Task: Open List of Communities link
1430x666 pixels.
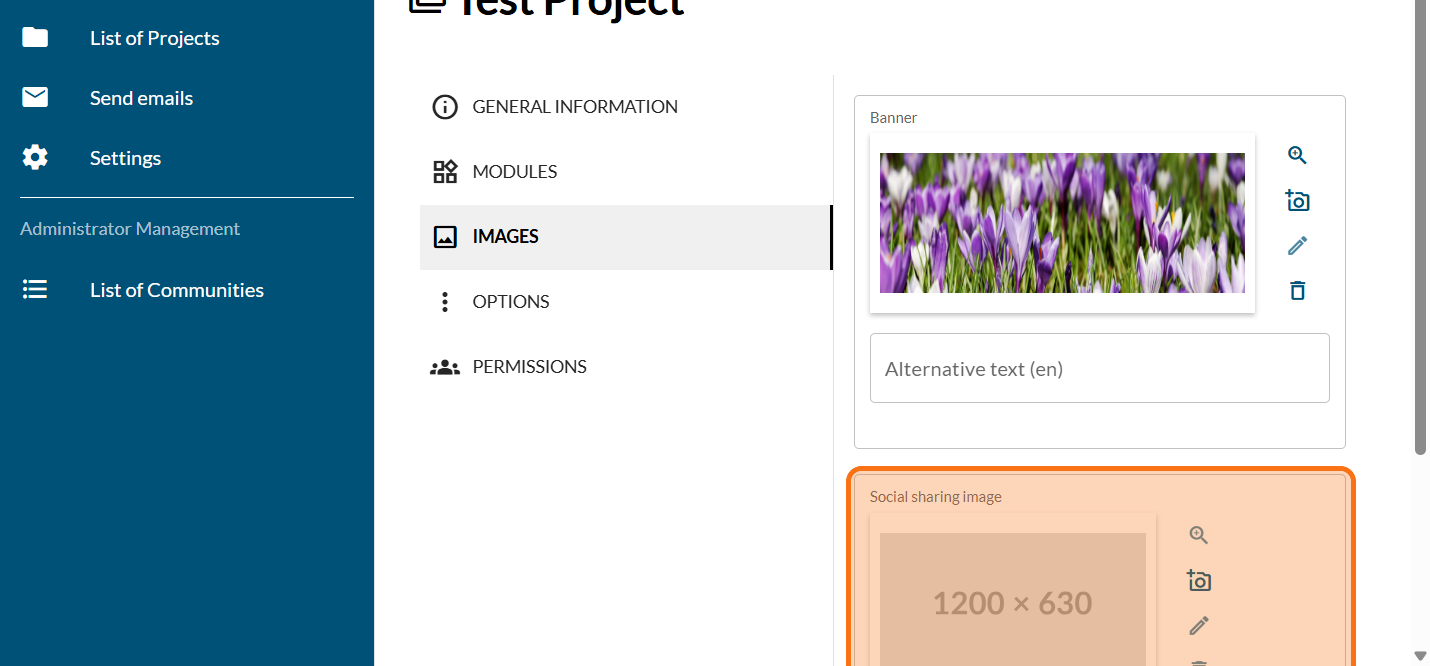Action: pos(176,290)
